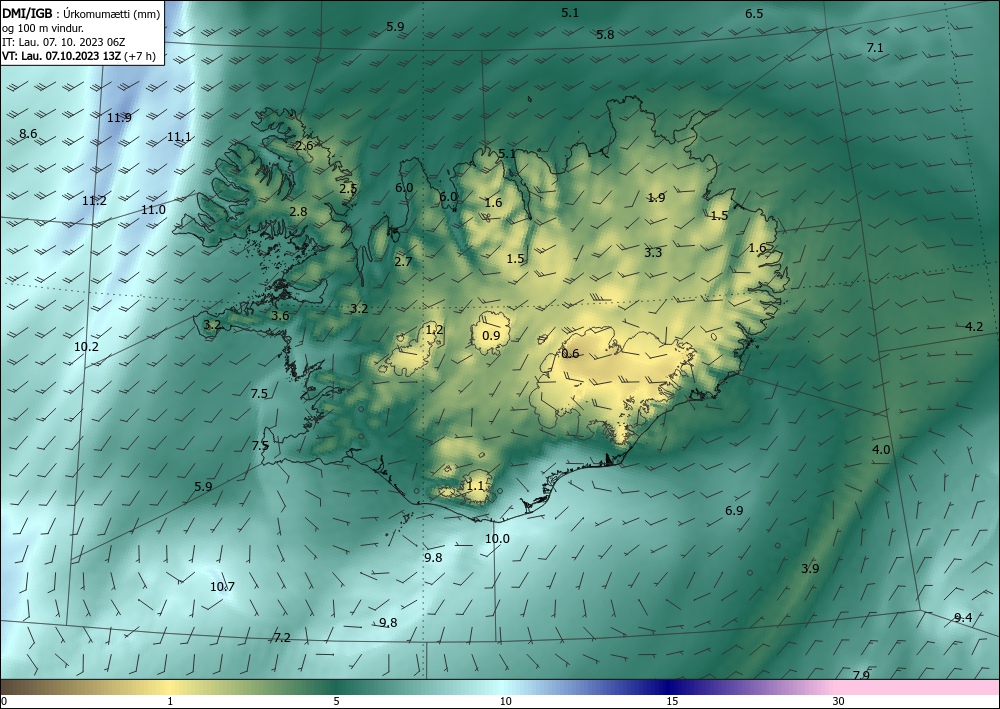Screen dimensions: 1000x709
Task: Click the 9.4 value label
Action: pos(963,617)
